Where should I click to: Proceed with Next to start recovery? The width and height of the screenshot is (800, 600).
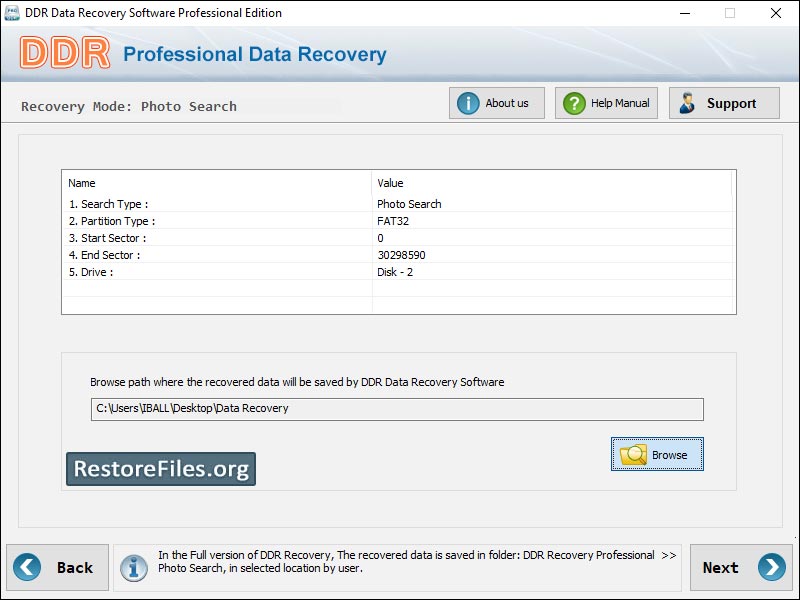coord(740,567)
